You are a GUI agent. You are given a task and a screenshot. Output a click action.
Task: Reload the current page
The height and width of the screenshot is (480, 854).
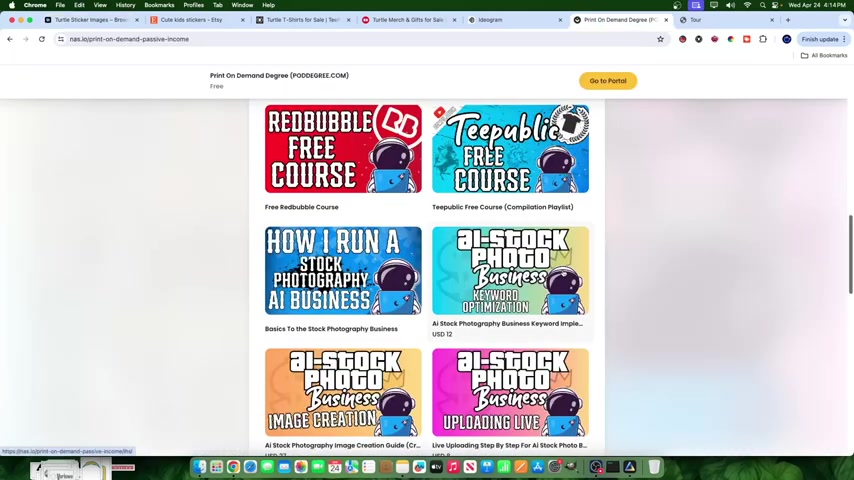42,39
